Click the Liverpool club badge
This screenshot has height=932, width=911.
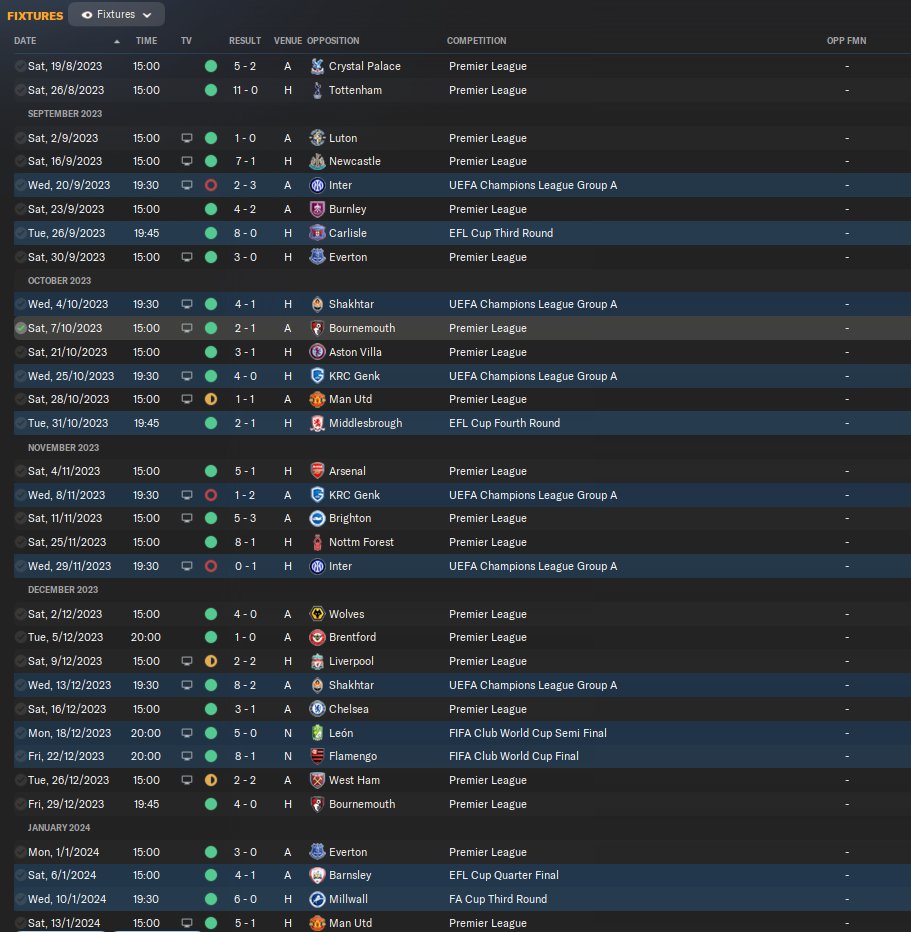click(317, 661)
